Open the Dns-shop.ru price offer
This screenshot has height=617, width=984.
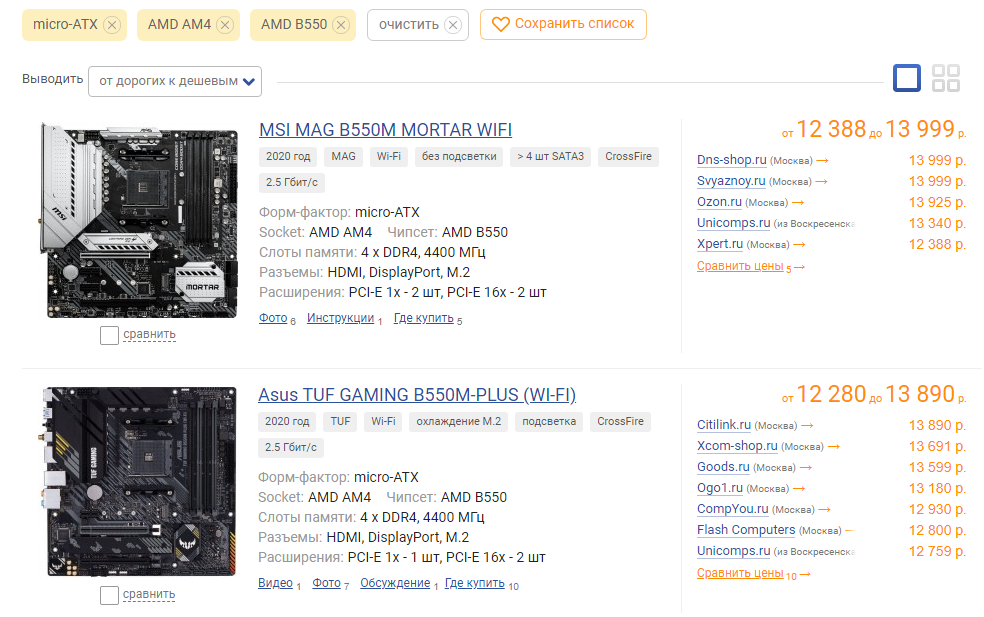point(732,160)
